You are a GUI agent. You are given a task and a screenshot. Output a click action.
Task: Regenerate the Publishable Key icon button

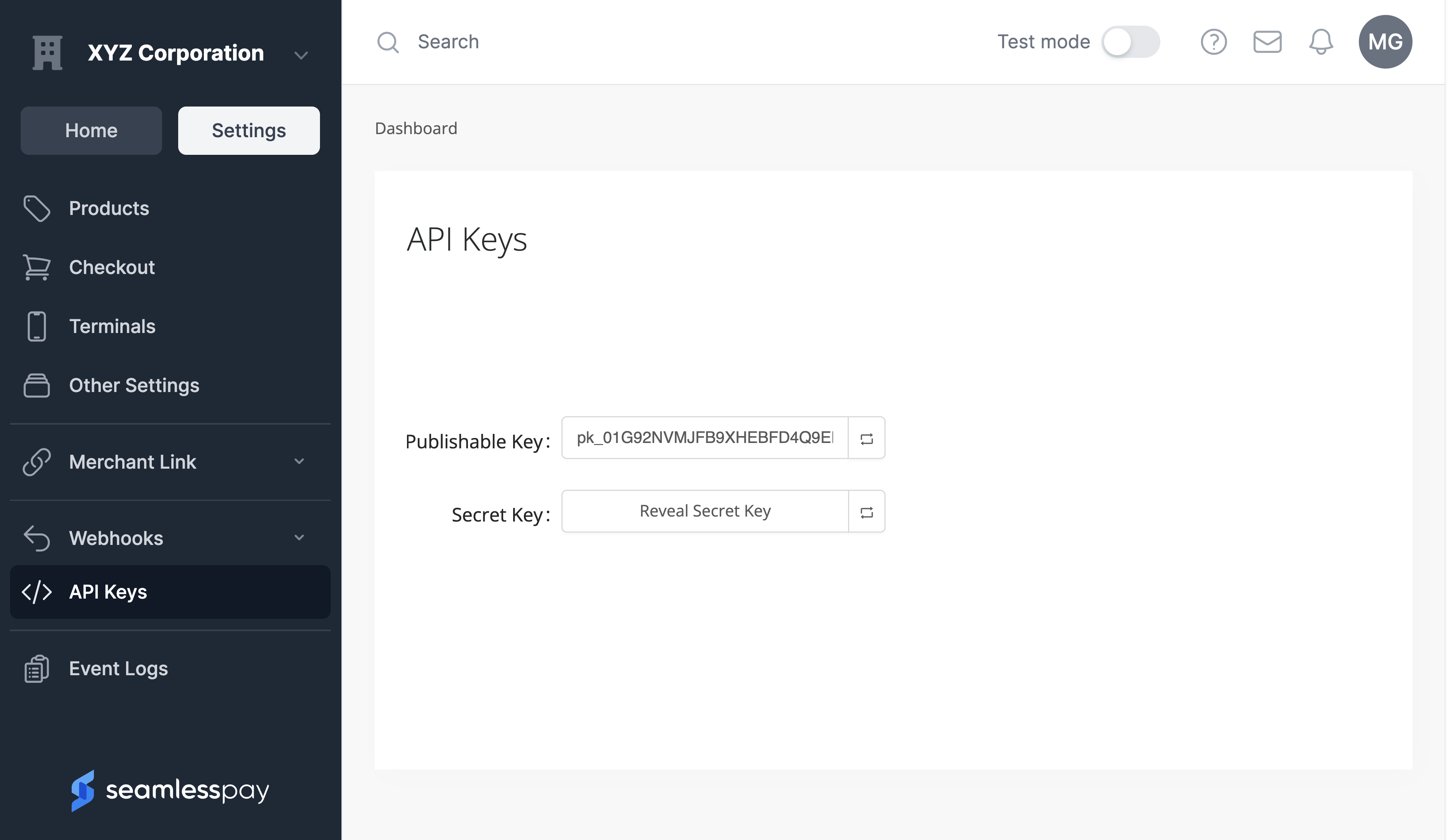click(x=866, y=439)
